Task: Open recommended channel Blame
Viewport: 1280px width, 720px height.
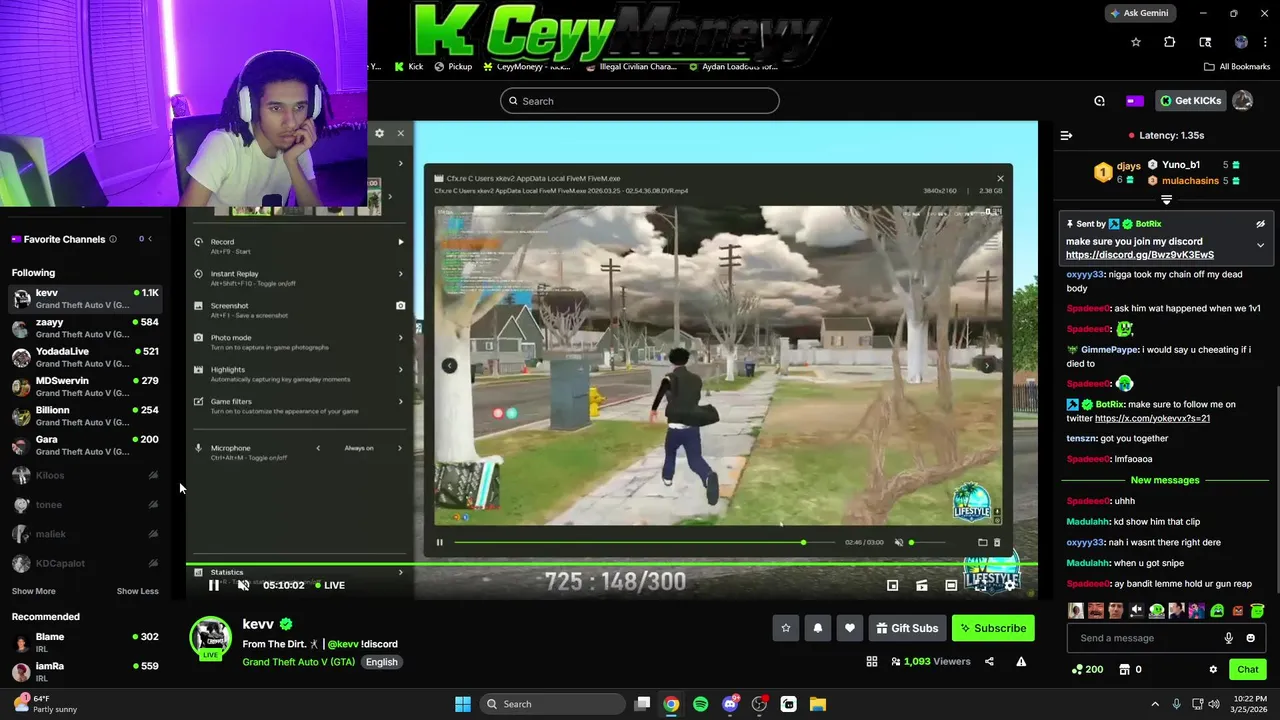Action: [84, 642]
